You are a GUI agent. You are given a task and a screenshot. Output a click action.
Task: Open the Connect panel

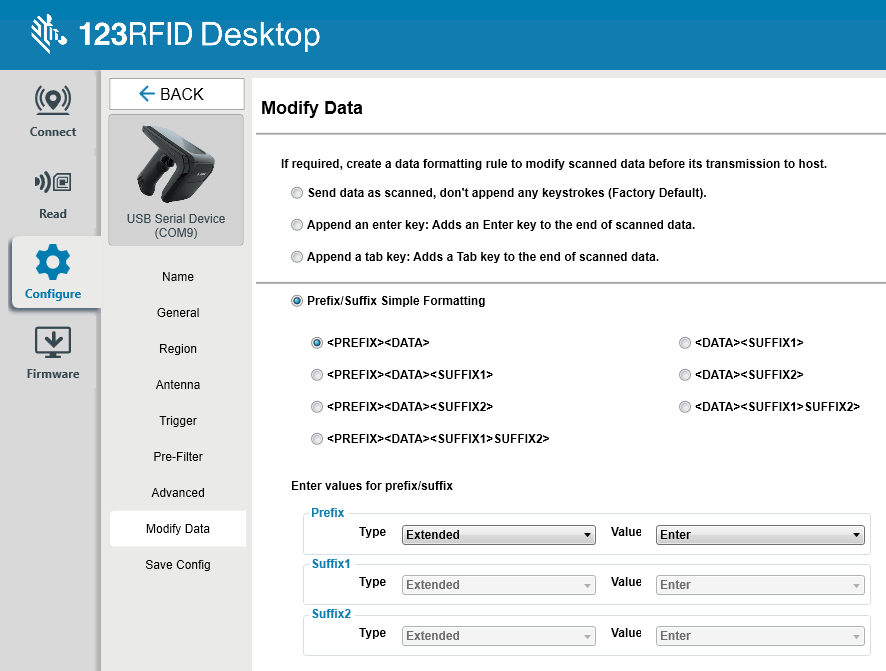click(x=52, y=110)
